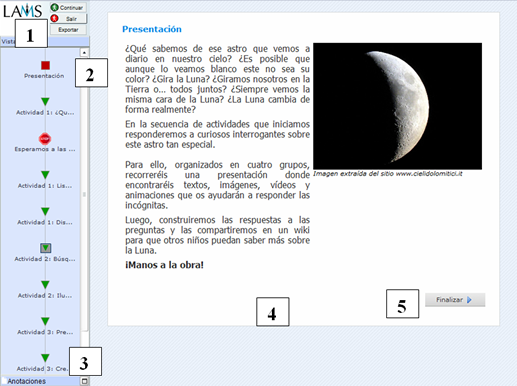Click the LAMS logo
Viewport: 517px width, 386px height.
click(x=23, y=11)
